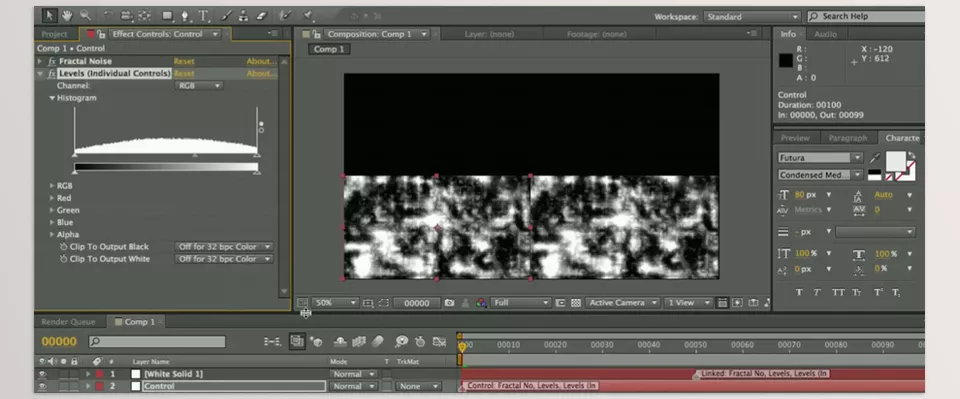Select the Pan Behind anchor point tool
960x399 pixels.
144,15
